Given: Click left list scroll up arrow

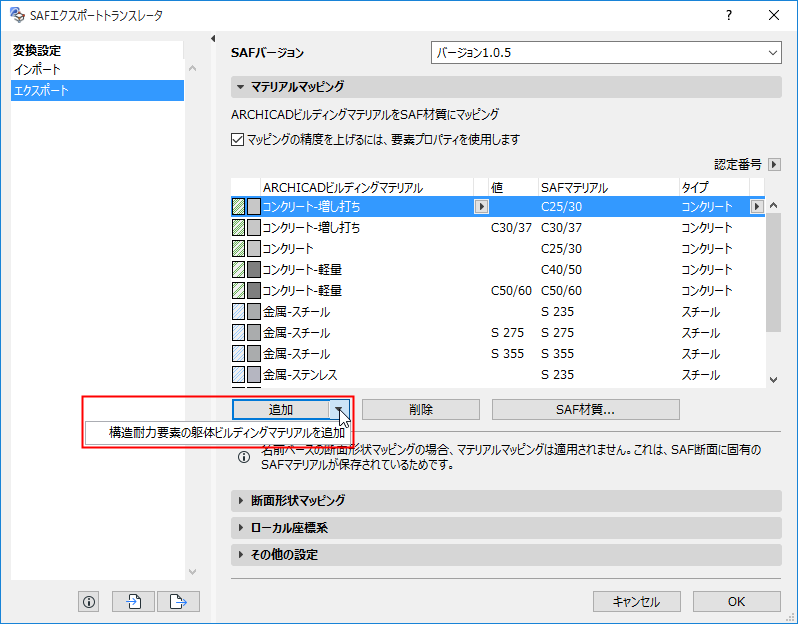Looking at the screenshot, I should click(192, 68).
